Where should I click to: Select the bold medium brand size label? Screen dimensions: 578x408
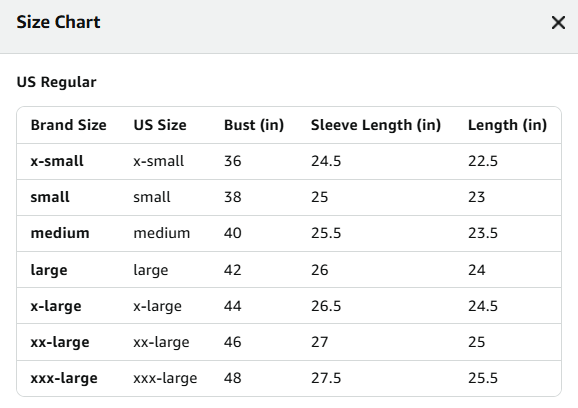tap(60, 233)
